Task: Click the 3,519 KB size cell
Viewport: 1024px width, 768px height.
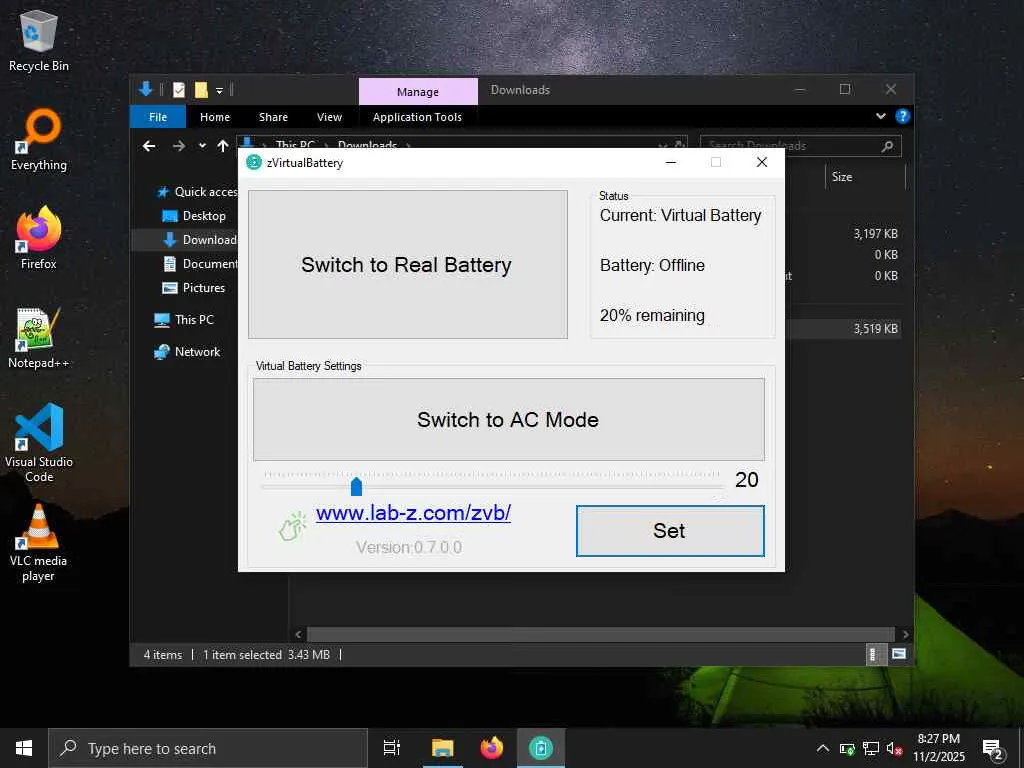Action: click(x=875, y=328)
